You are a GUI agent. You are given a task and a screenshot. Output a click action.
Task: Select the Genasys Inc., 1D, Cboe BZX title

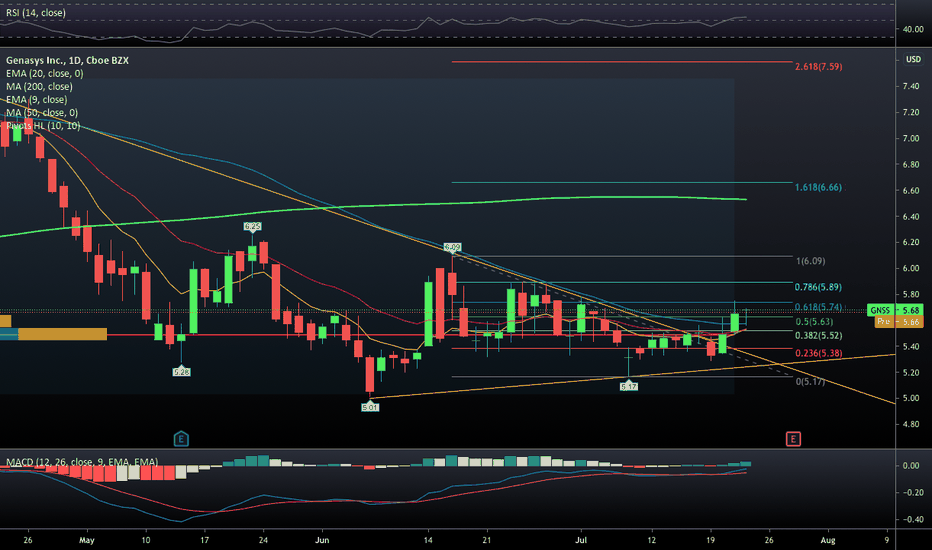click(67, 60)
